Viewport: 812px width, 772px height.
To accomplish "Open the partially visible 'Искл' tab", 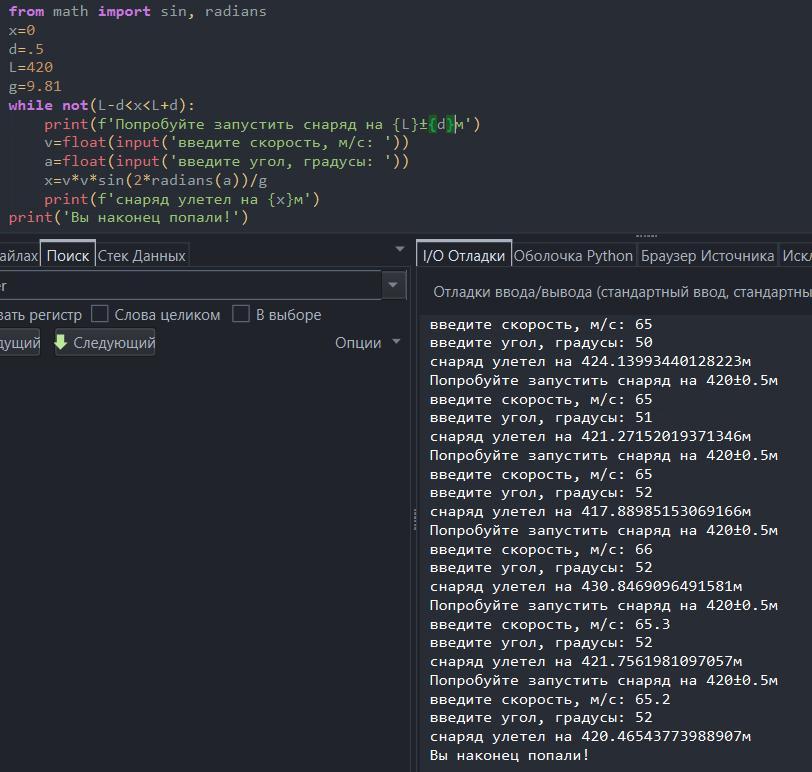I will [796, 256].
